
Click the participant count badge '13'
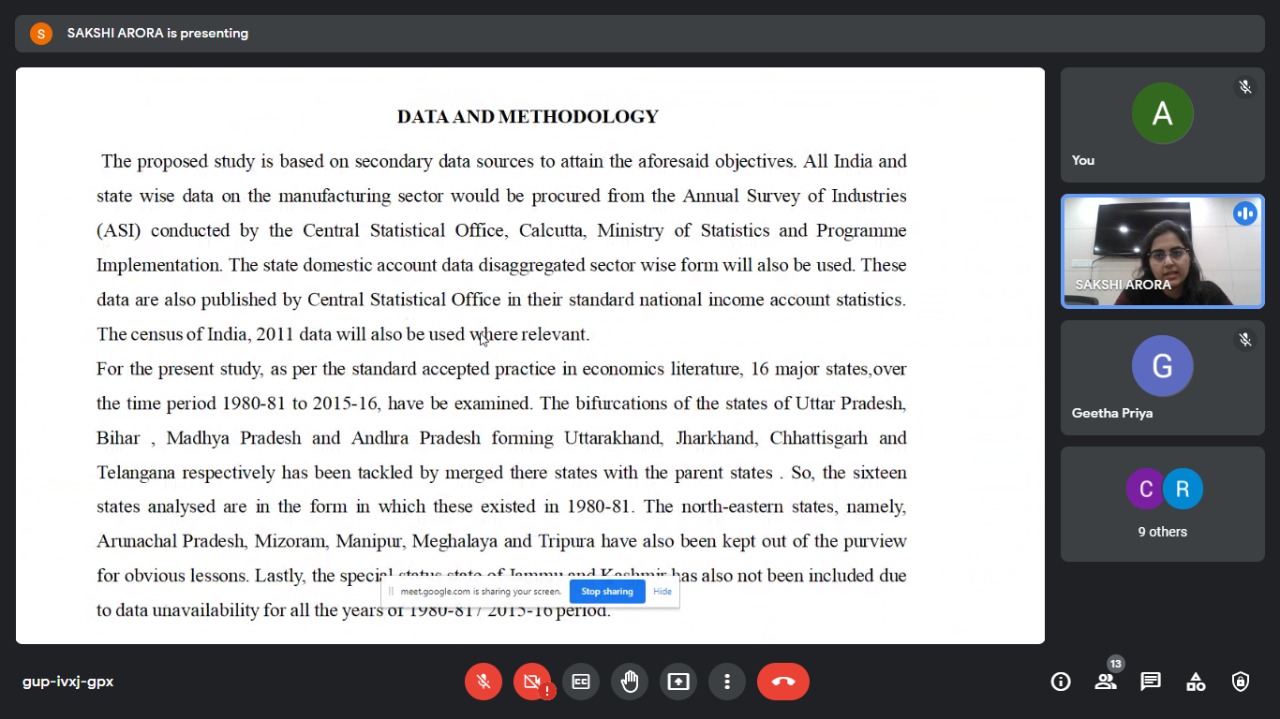point(1116,664)
